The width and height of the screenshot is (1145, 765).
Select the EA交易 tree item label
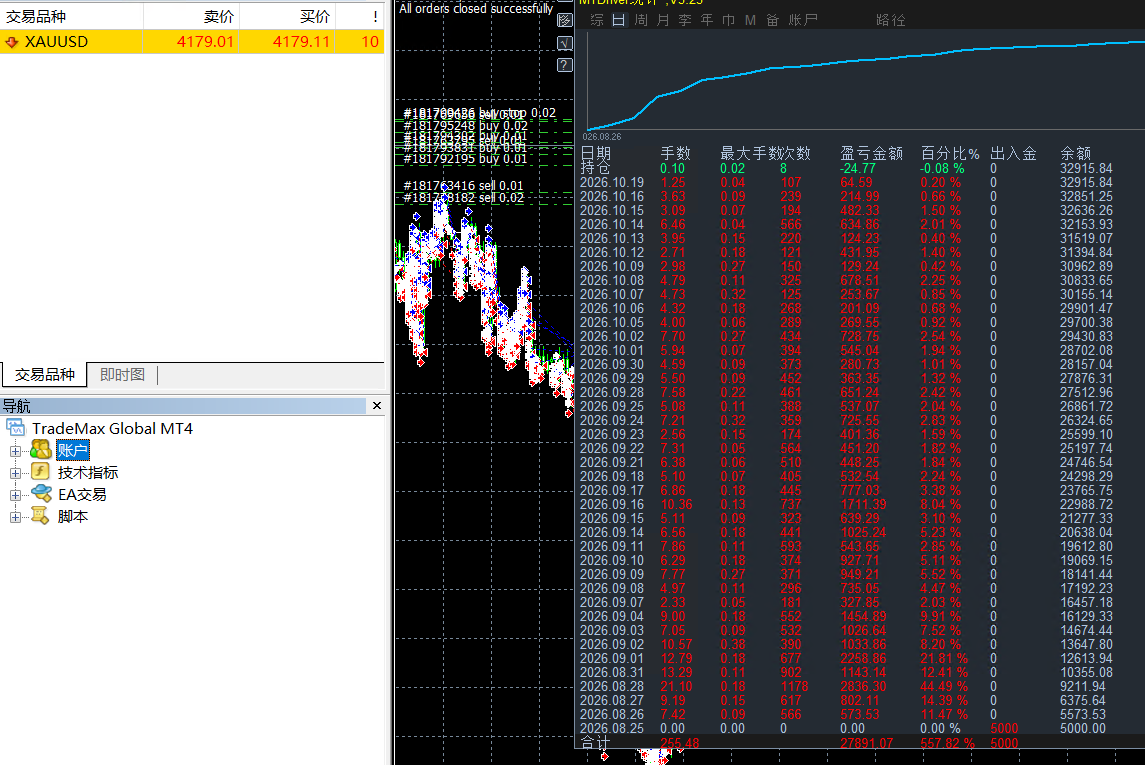pyautogui.click(x=83, y=494)
